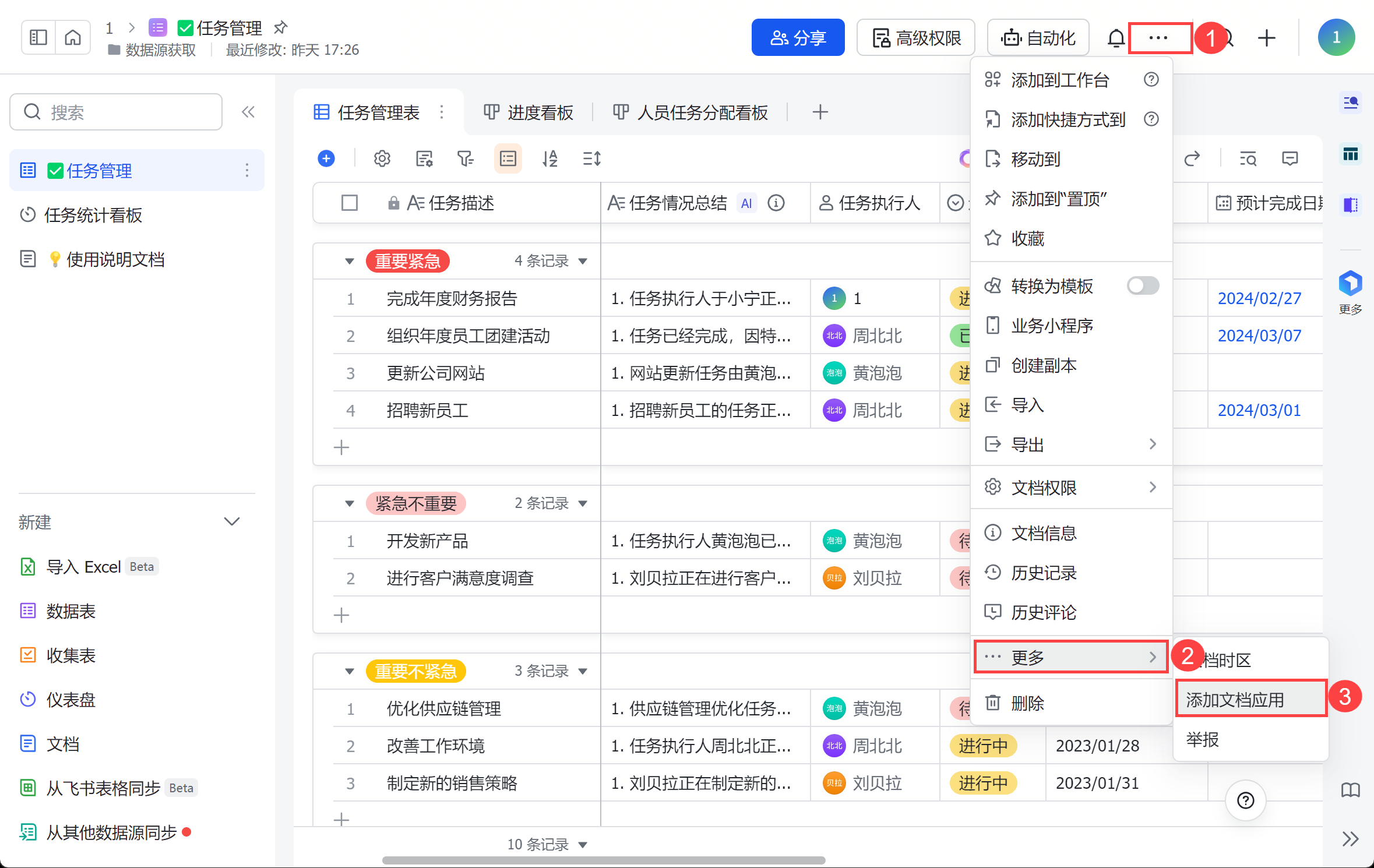Click the highlighted group-by icon
Image resolution: width=1374 pixels, height=868 pixels.
click(x=508, y=158)
